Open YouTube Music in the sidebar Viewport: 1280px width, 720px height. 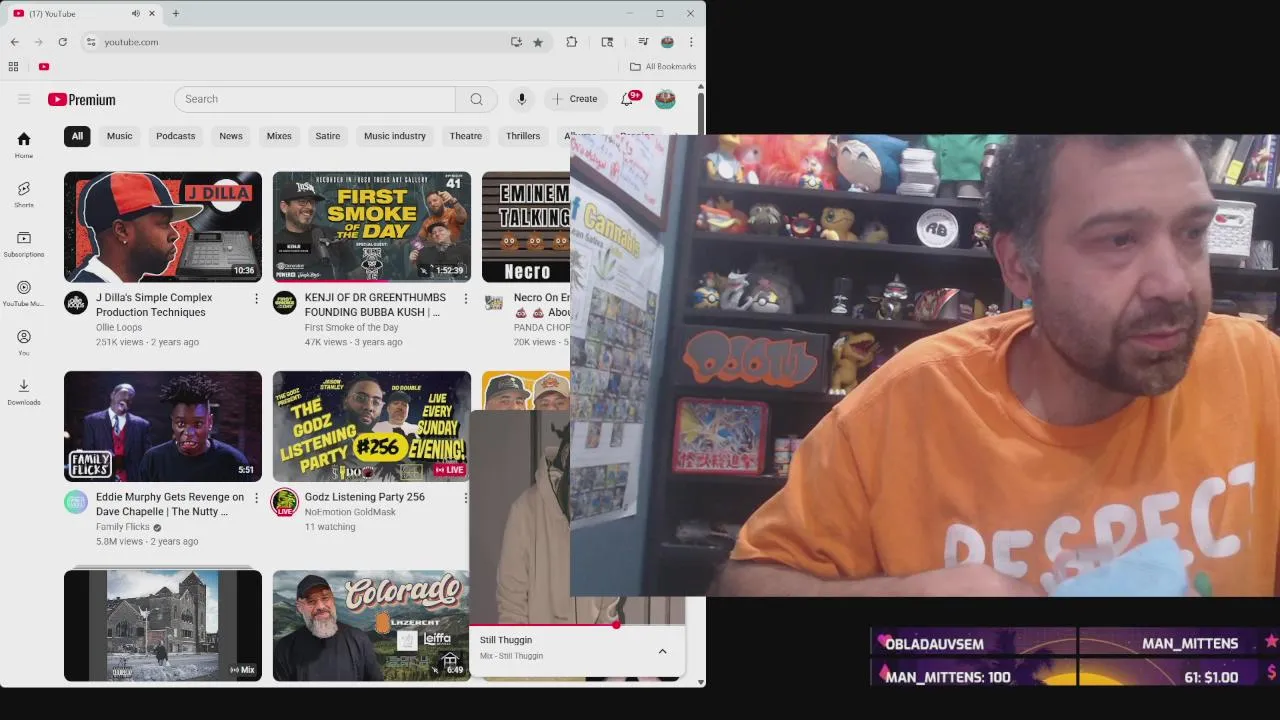(24, 293)
